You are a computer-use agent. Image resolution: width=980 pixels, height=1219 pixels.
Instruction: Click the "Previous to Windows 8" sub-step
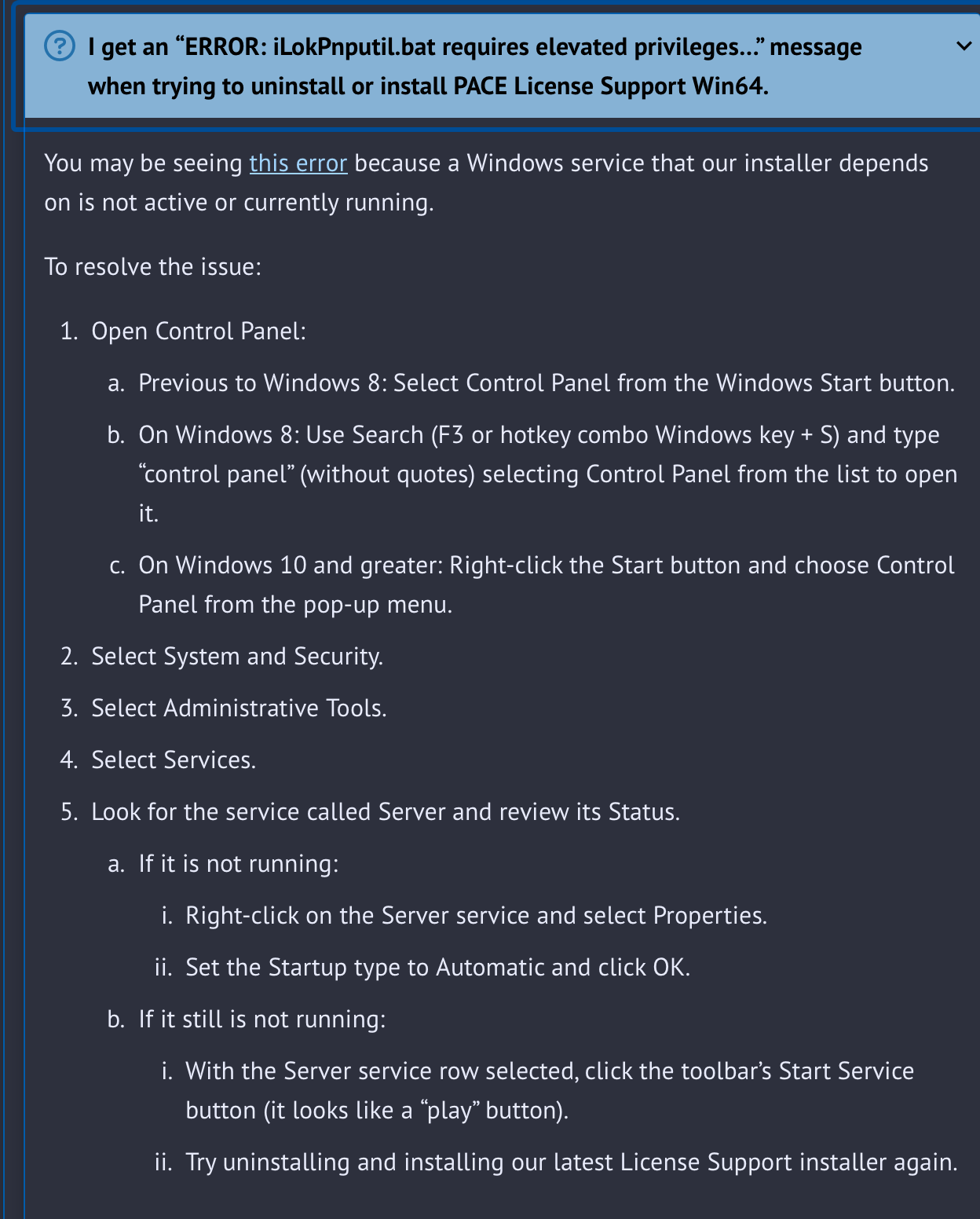point(547,383)
